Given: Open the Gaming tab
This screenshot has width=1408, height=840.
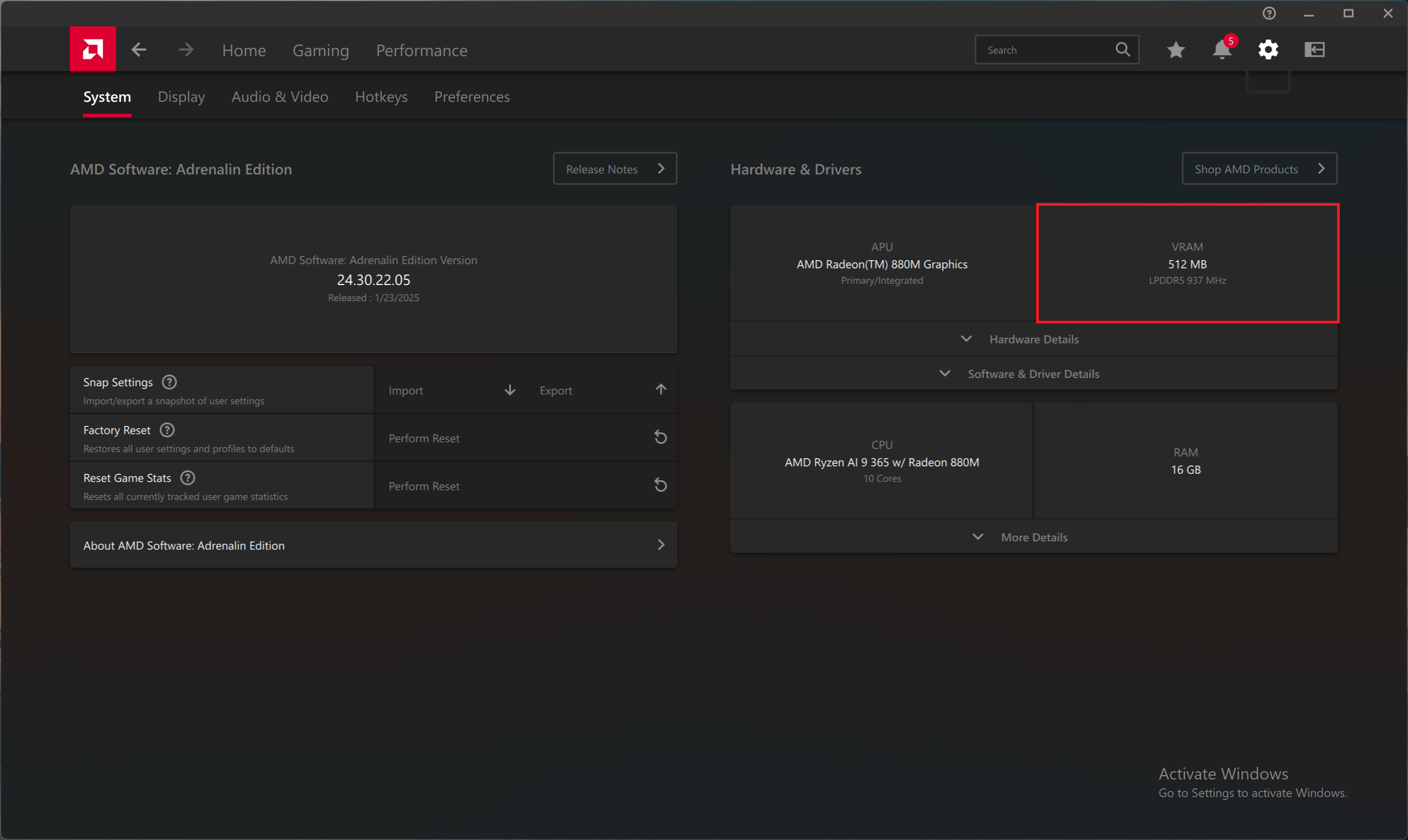Looking at the screenshot, I should pyautogui.click(x=321, y=51).
